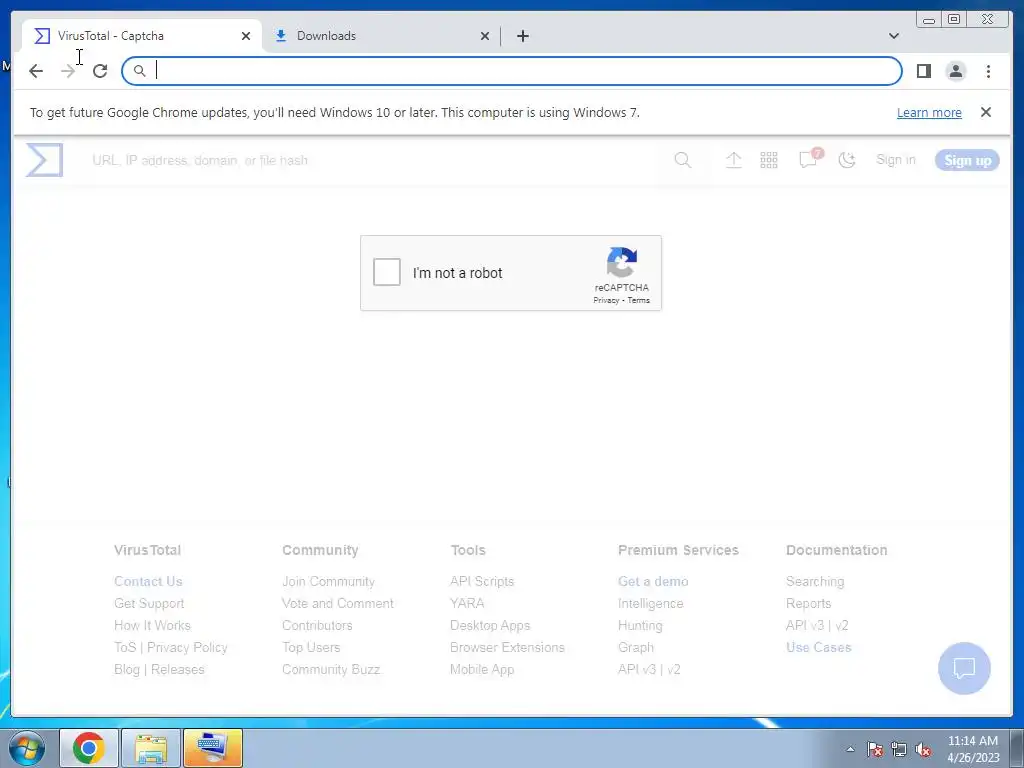
Task: Open a new tab with plus button
Action: (x=522, y=36)
